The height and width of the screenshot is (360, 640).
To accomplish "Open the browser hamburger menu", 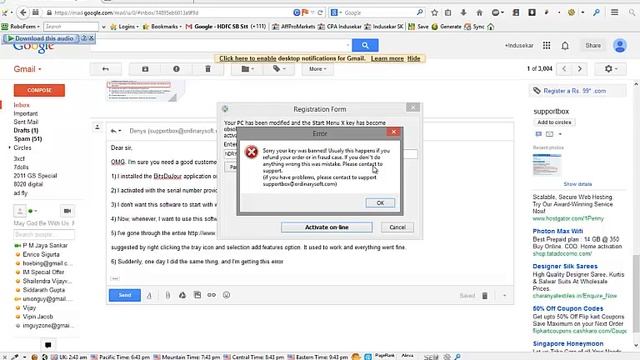I will pyautogui.click(x=614, y=12).
